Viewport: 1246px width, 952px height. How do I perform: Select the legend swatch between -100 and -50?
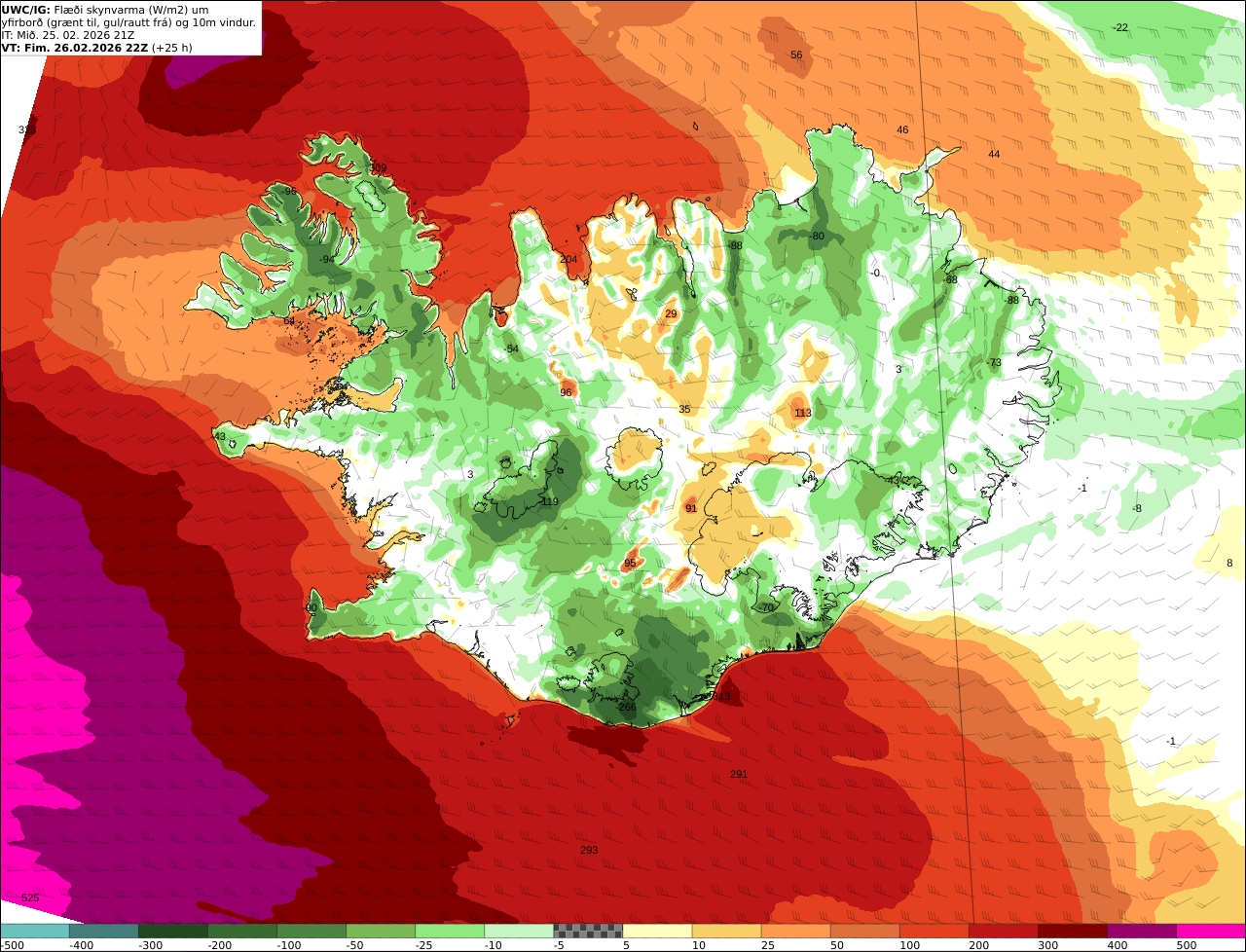click(311, 931)
